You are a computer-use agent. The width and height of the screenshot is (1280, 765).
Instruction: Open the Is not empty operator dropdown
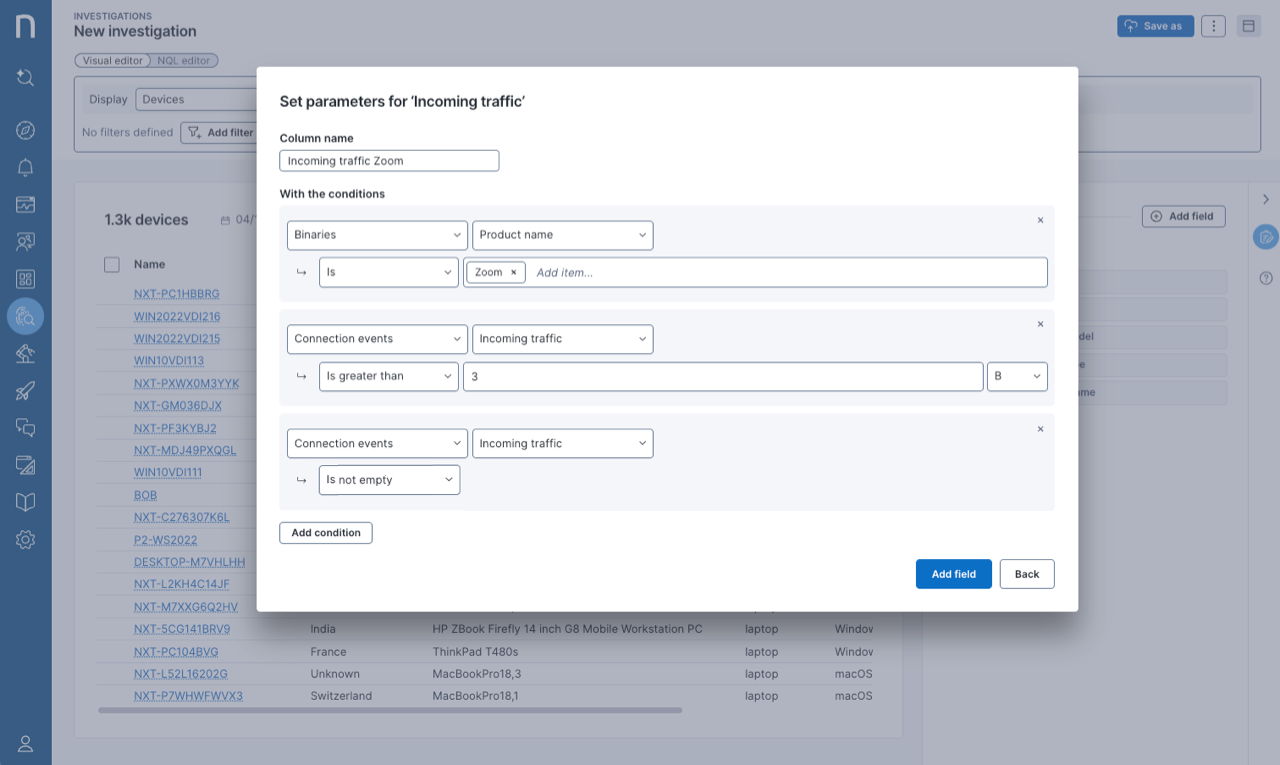coord(389,480)
